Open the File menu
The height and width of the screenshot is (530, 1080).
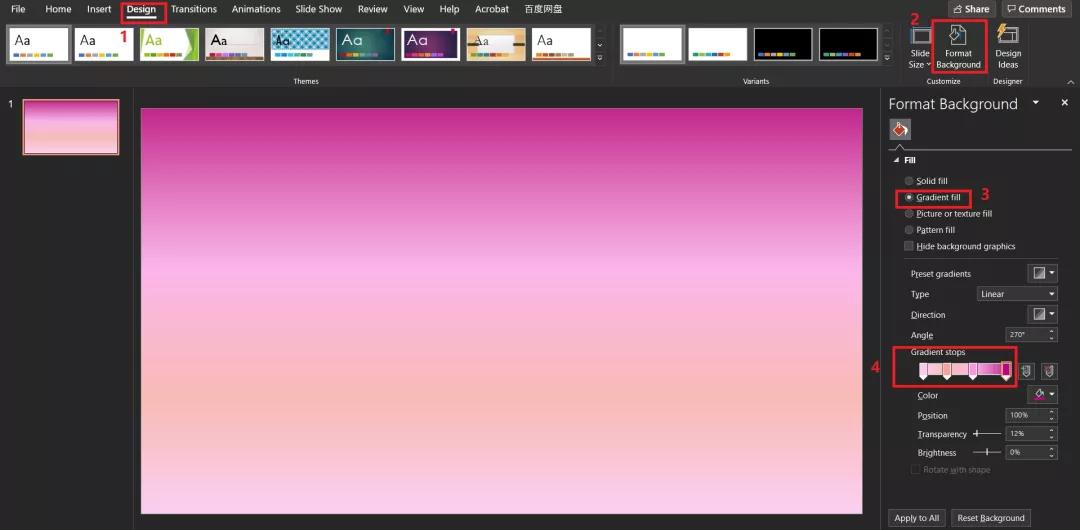pyautogui.click(x=19, y=10)
